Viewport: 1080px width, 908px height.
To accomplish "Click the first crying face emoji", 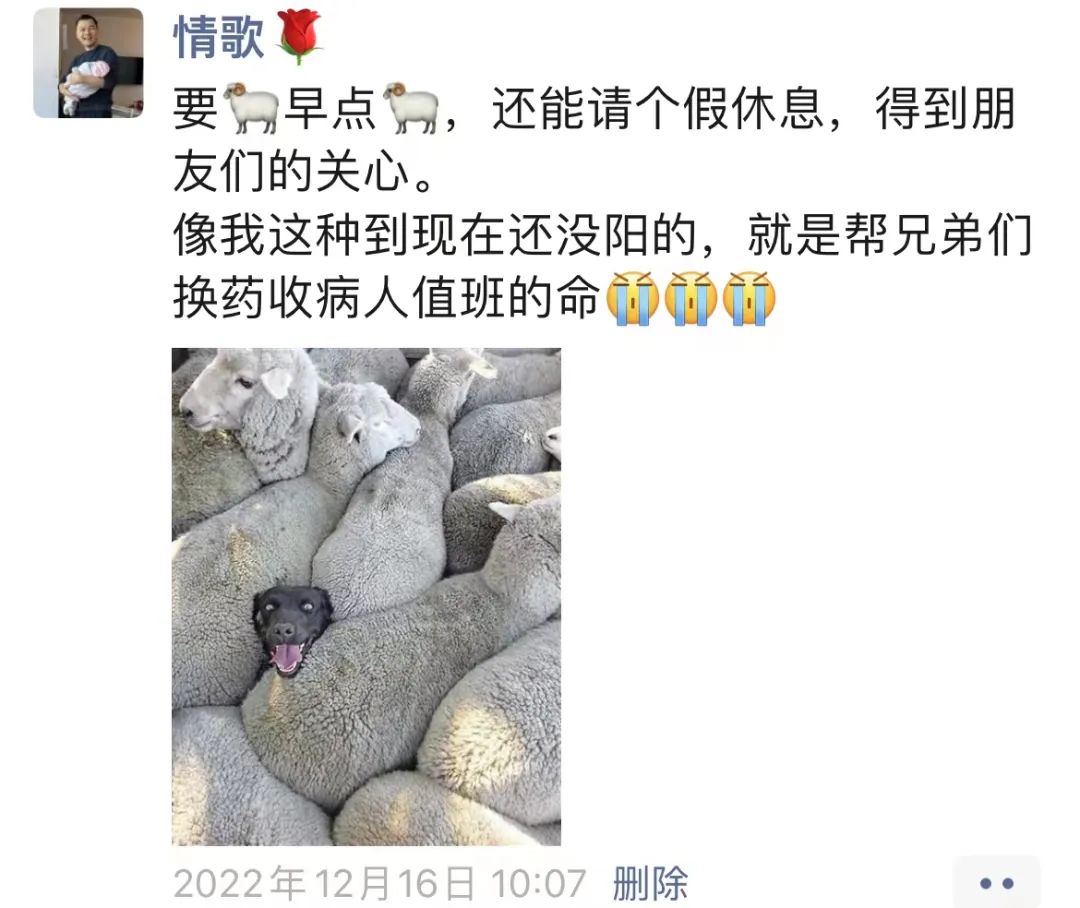I will pos(632,298).
